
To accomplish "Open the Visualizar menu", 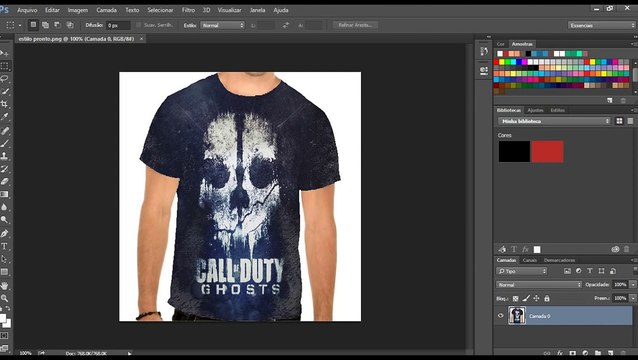I will (229, 10).
